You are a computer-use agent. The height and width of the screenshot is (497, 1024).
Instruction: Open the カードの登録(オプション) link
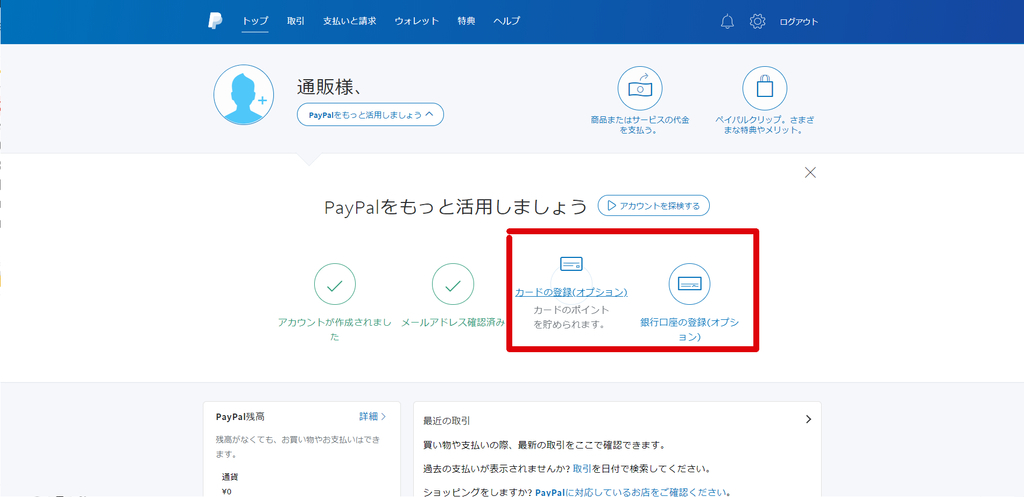(x=571, y=292)
